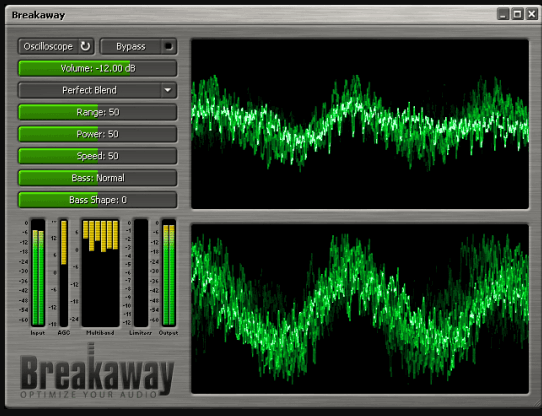Image resolution: width=542 pixels, height=416 pixels.
Task: Click the AGC gain meter
Action: point(64,272)
